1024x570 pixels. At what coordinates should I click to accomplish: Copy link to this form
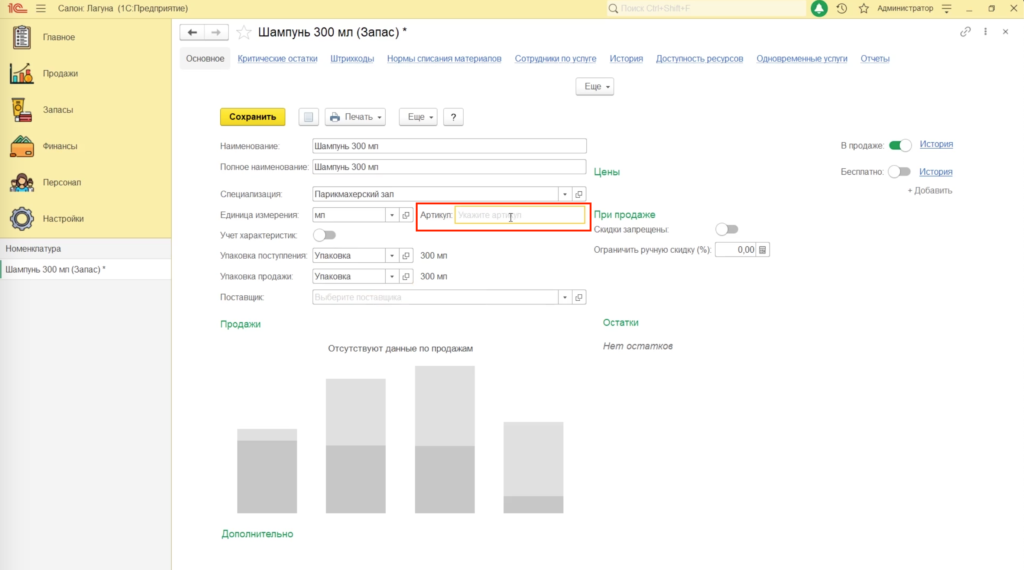(x=965, y=31)
